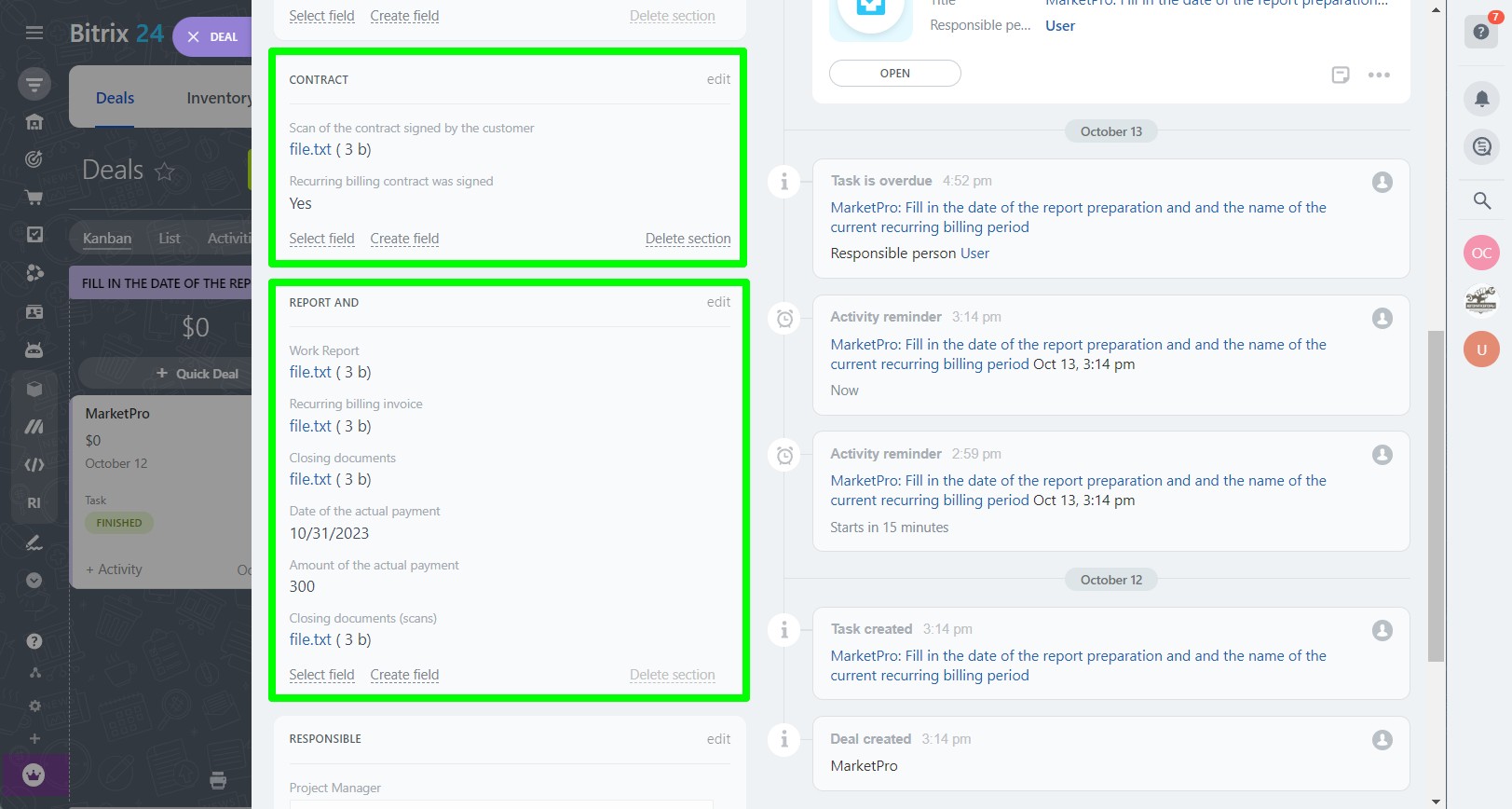Screen dimensions: 1512x809
Task: Star the Deals page as favorite
Action: click(165, 171)
